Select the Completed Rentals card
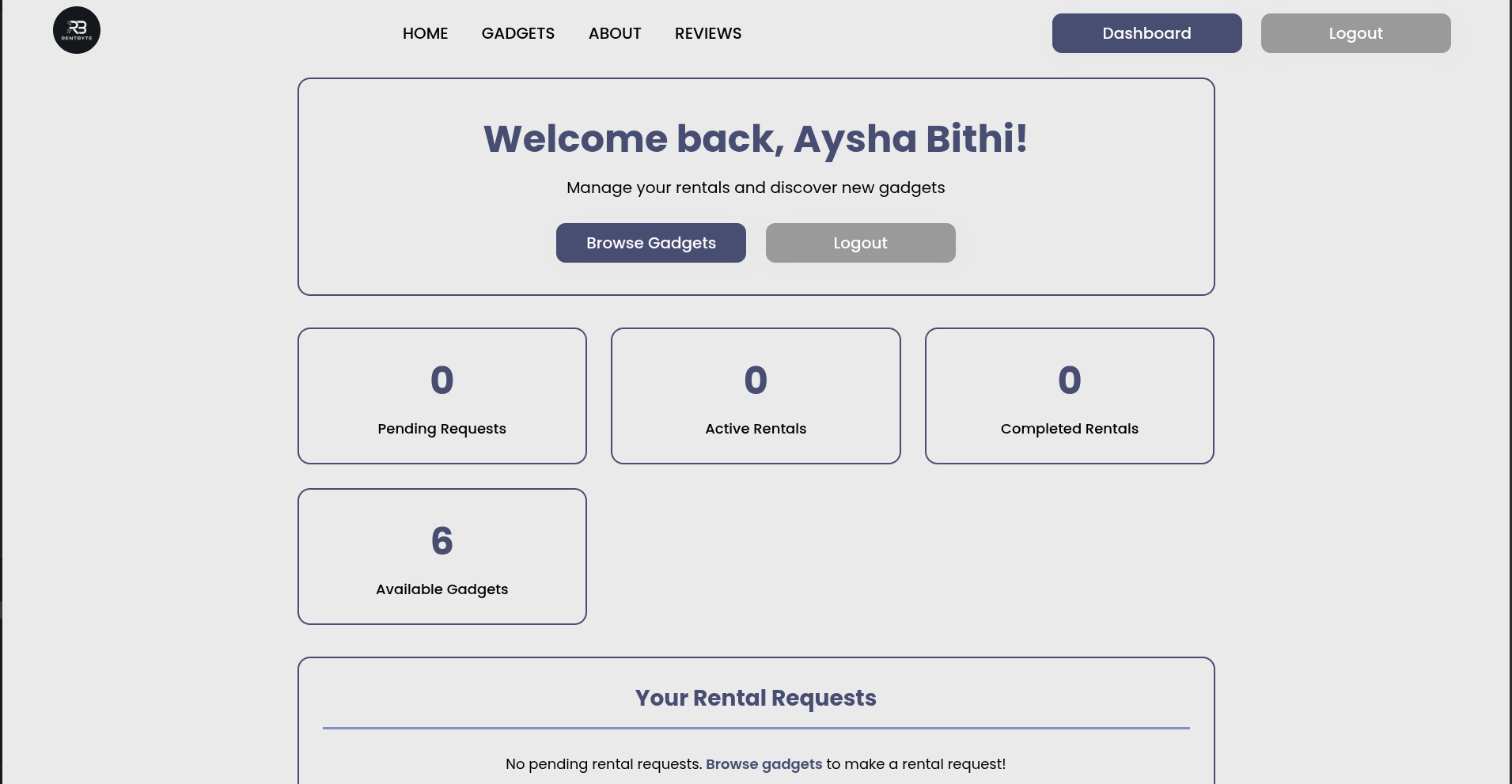This screenshot has width=1512, height=784. [1069, 396]
